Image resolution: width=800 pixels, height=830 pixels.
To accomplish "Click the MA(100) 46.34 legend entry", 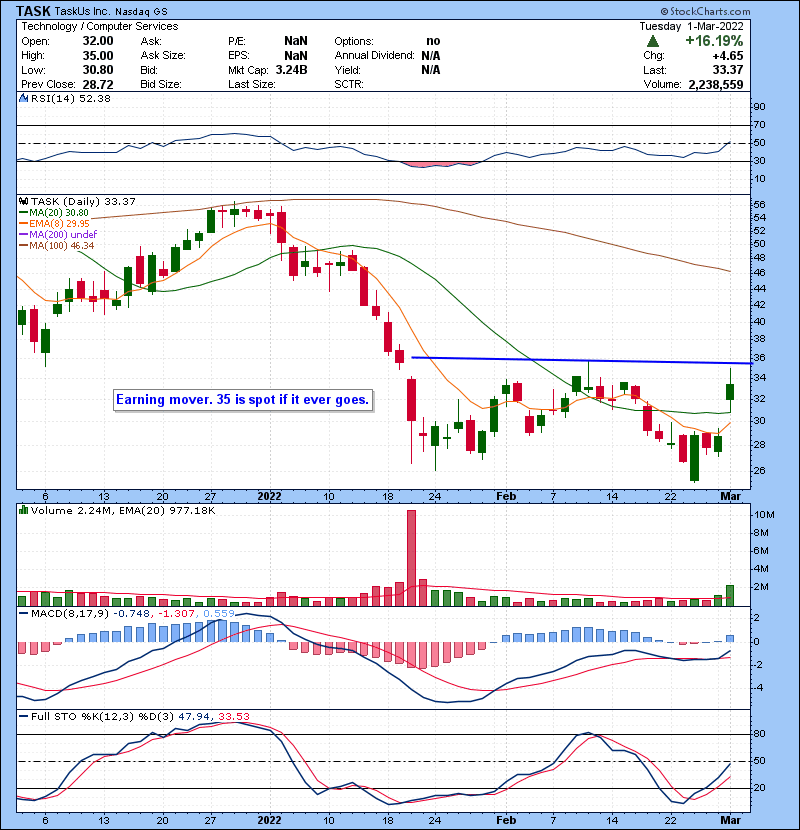I will coord(57,246).
